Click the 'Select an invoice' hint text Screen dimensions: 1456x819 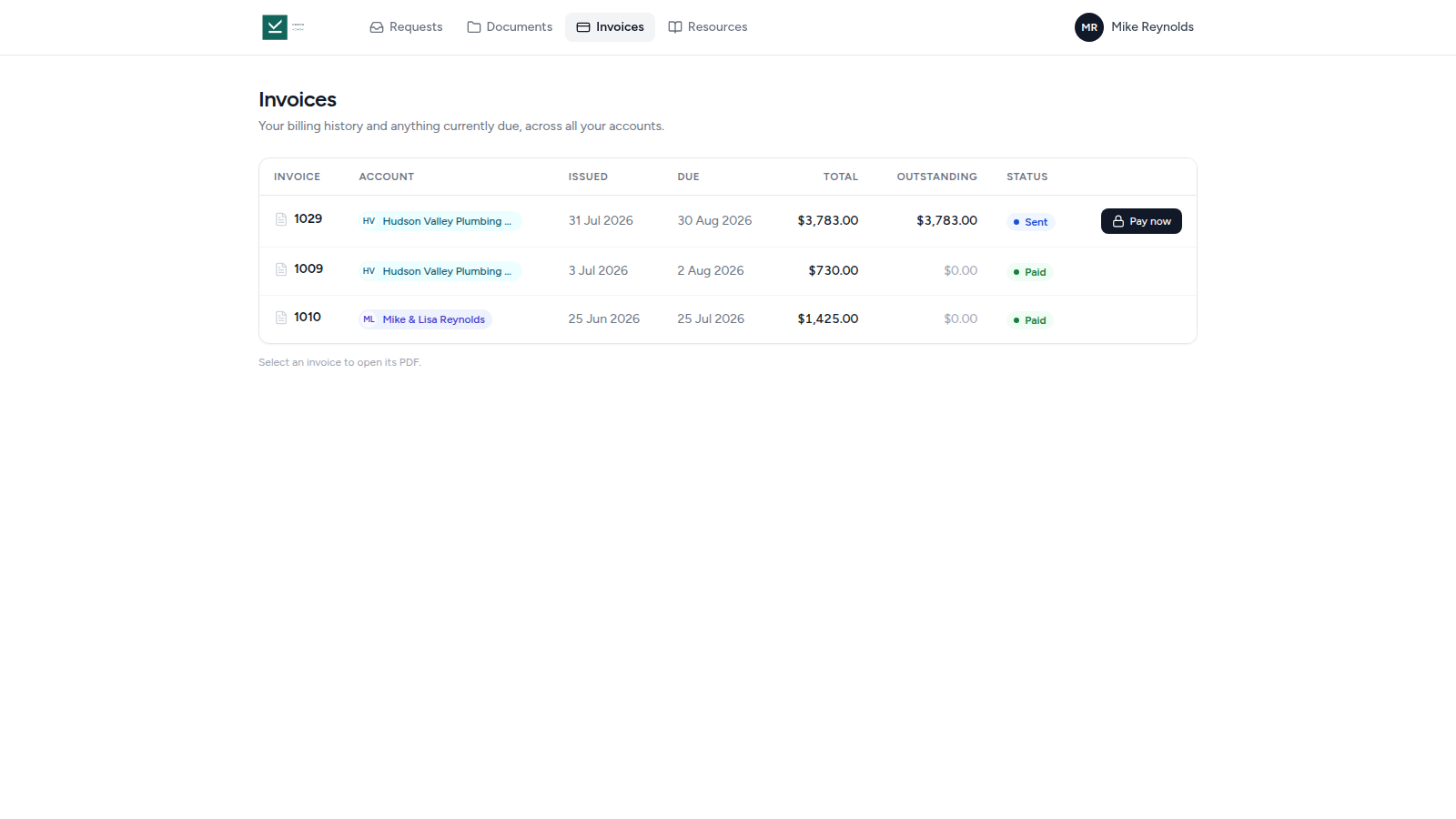pos(339,362)
